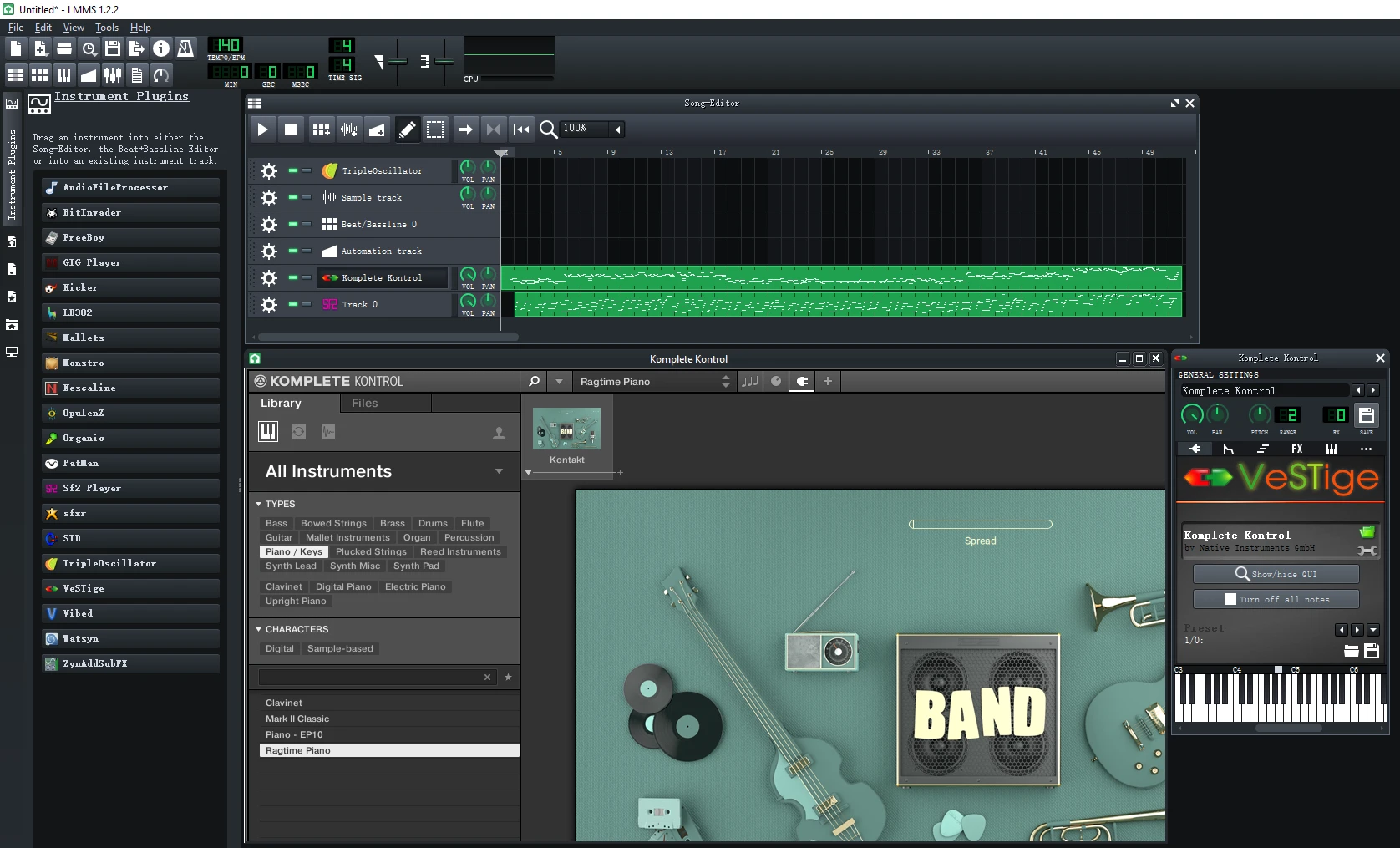Choose Sf2 Player in Instrument Plugins list
This screenshot has width=1400, height=848.
(130, 488)
